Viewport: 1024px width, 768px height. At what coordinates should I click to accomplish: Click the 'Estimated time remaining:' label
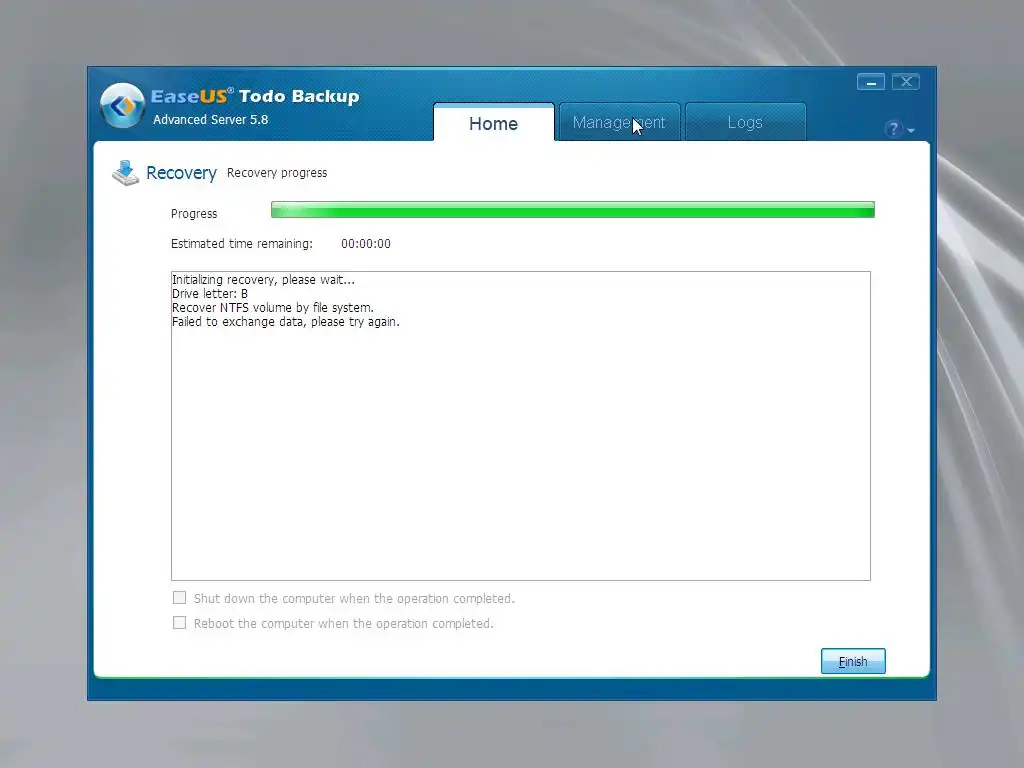(242, 244)
